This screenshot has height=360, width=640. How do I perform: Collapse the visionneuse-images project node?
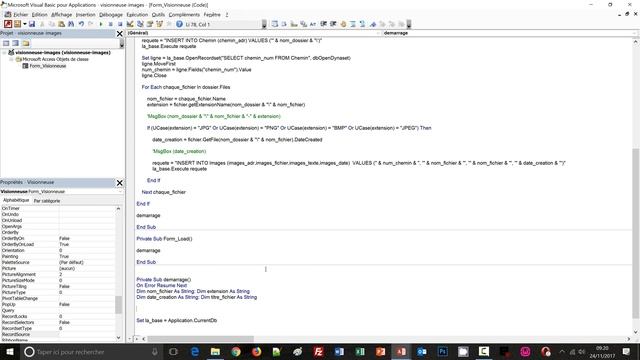click(4, 53)
